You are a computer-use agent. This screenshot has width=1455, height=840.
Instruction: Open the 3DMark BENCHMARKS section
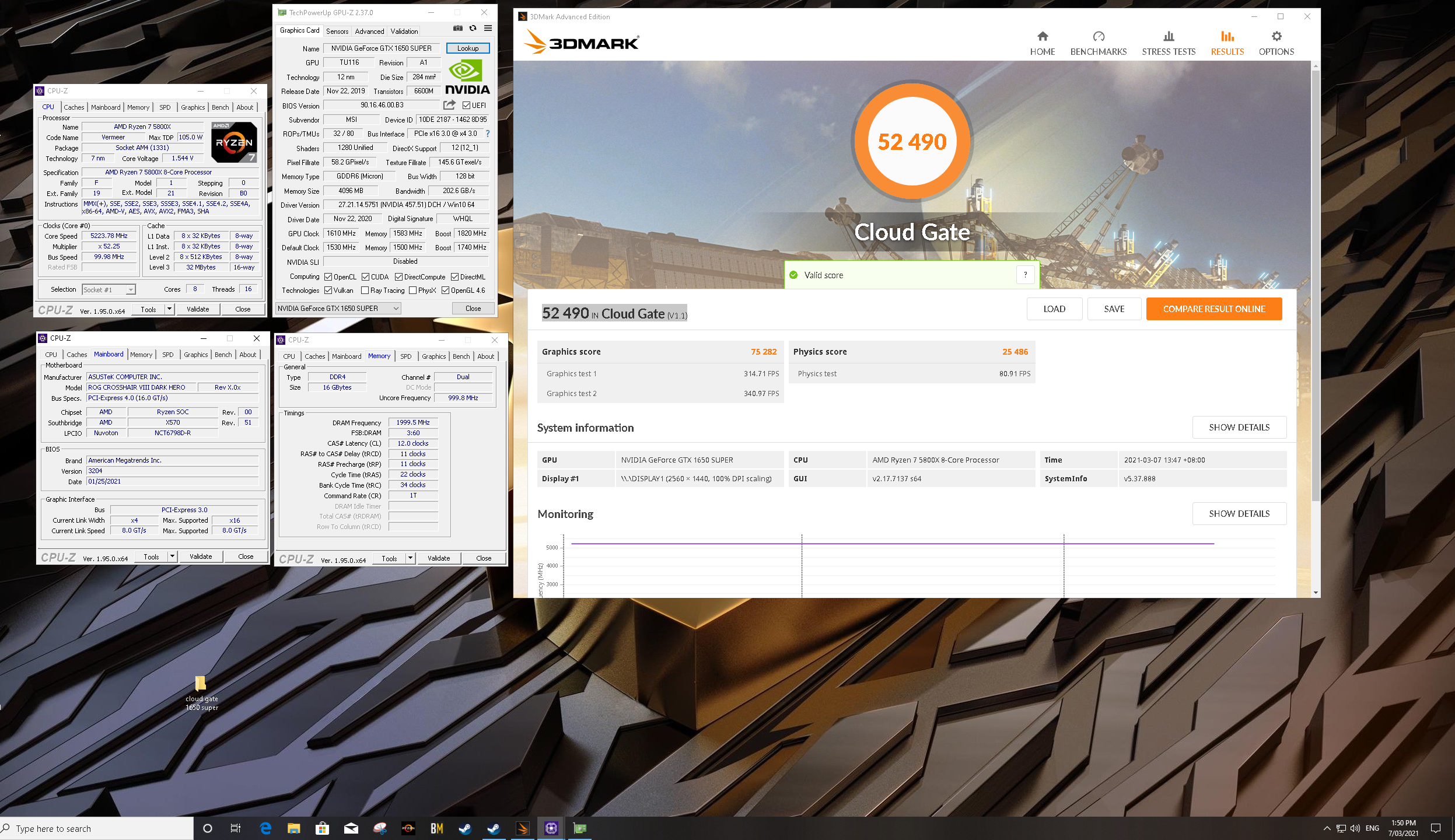pyautogui.click(x=1098, y=44)
